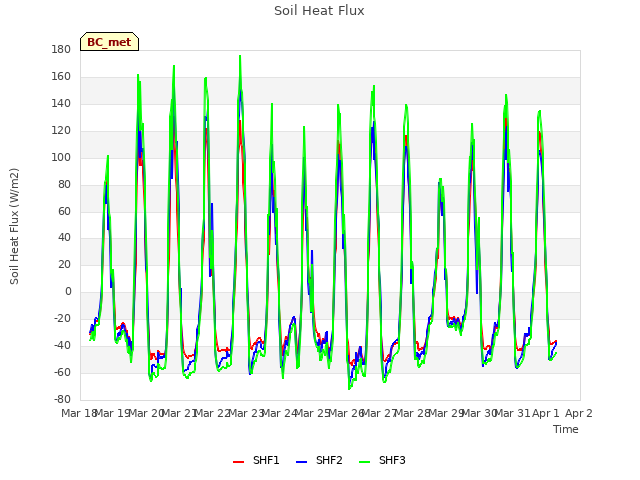Click the Mar 18 x-axis tick label
The image size is (640, 480).
tap(79, 413)
